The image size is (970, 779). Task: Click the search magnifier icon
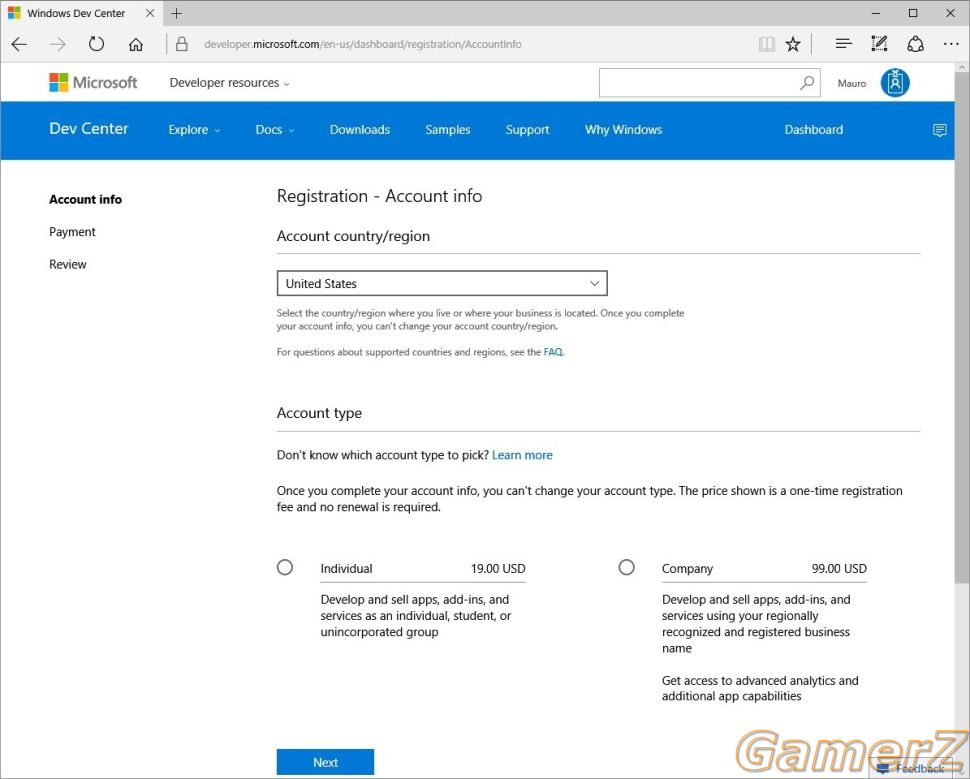coord(807,82)
